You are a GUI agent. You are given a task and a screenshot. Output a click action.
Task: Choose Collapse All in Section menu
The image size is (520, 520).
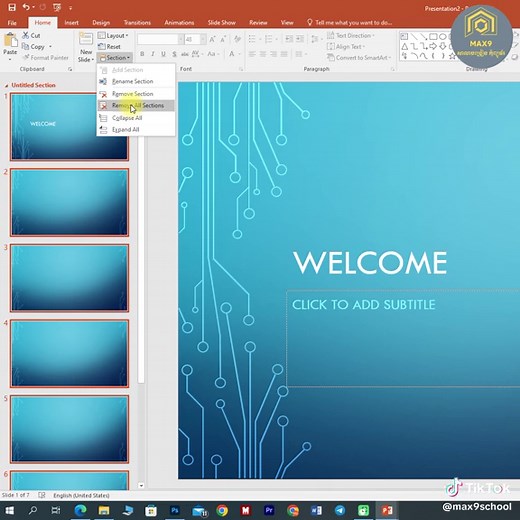136,118
